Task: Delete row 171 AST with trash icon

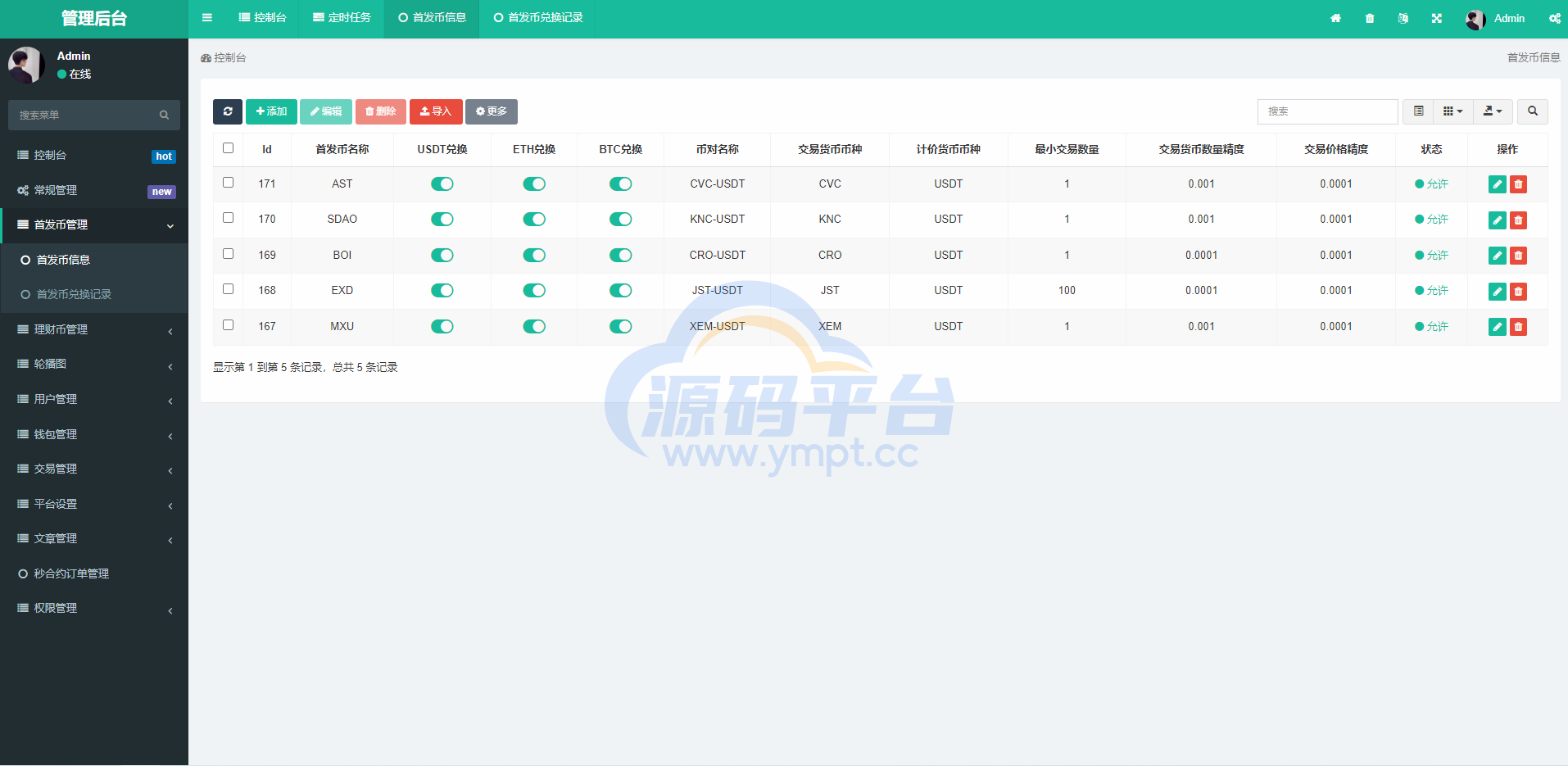Action: pos(1518,184)
